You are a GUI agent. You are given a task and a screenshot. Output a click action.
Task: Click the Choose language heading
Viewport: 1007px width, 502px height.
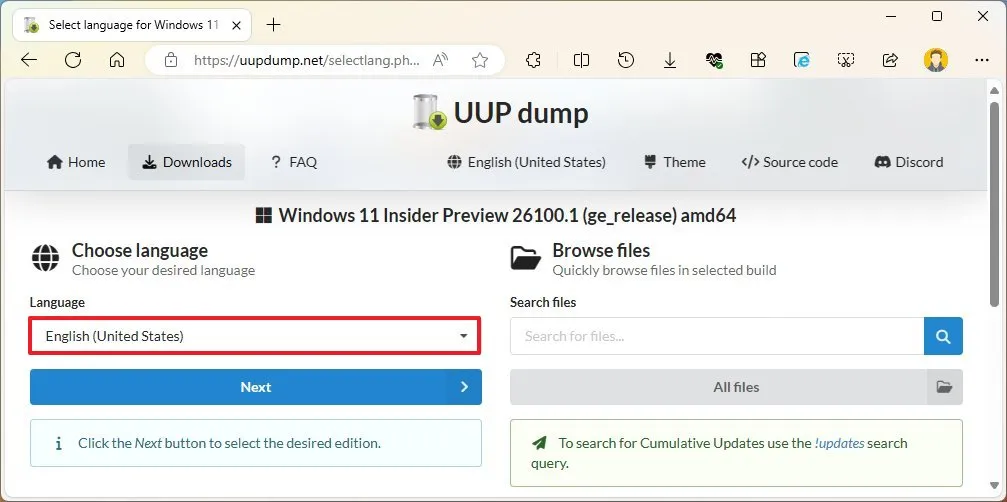coord(140,250)
